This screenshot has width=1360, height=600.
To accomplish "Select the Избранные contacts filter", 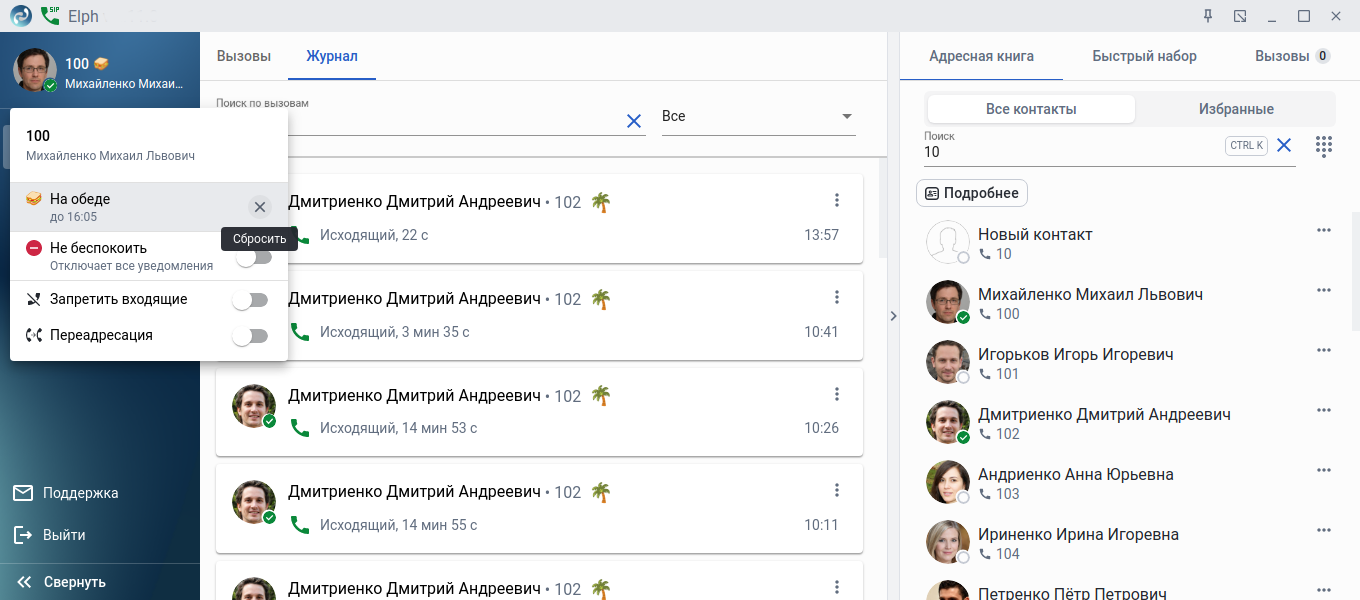I will coord(1236,109).
